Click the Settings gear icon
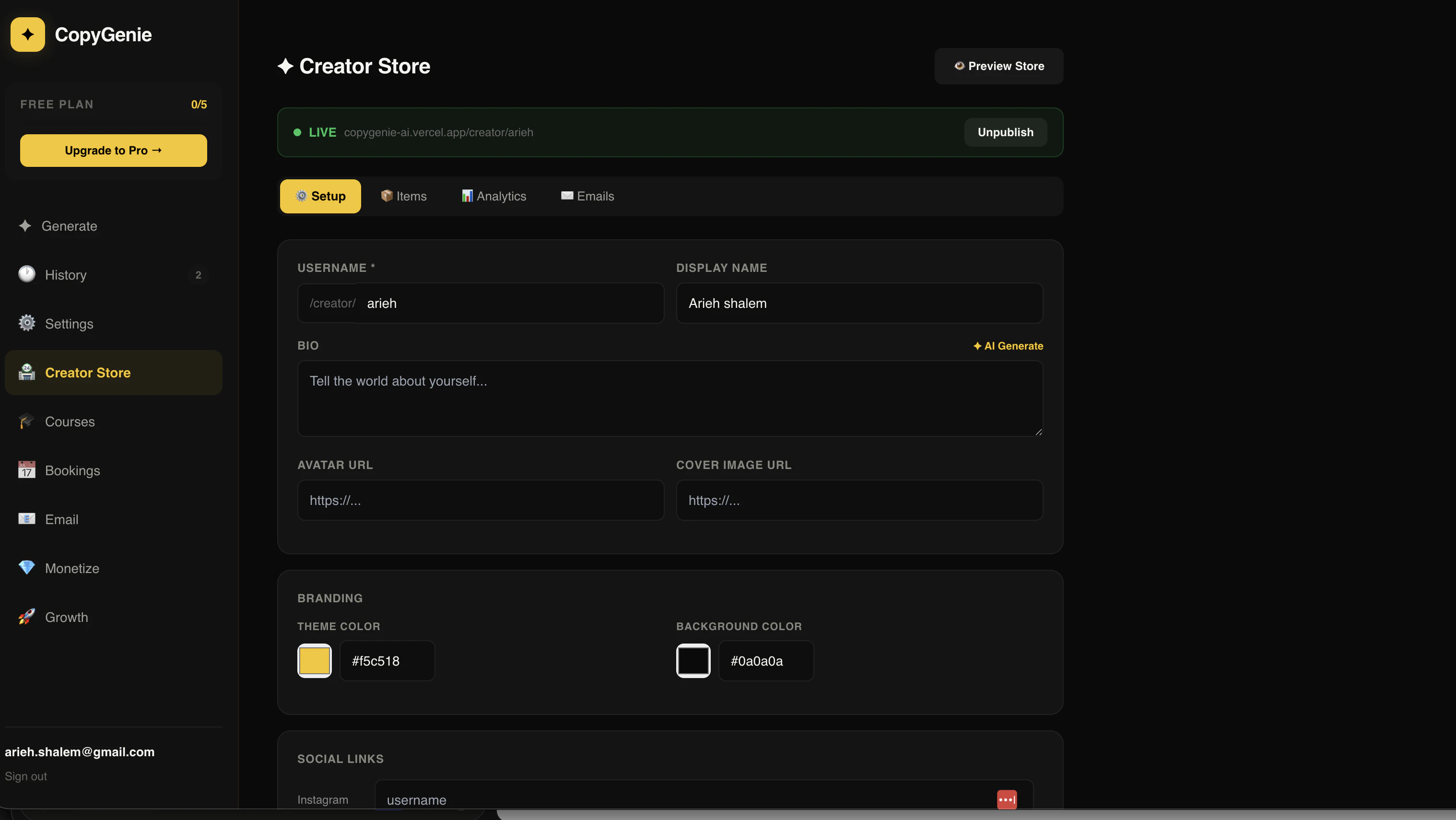Image resolution: width=1456 pixels, height=820 pixels. (26, 323)
